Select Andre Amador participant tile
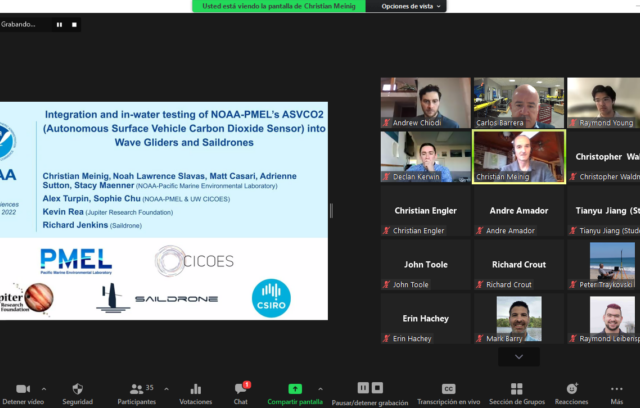This screenshot has width=640, height=408. (519, 211)
